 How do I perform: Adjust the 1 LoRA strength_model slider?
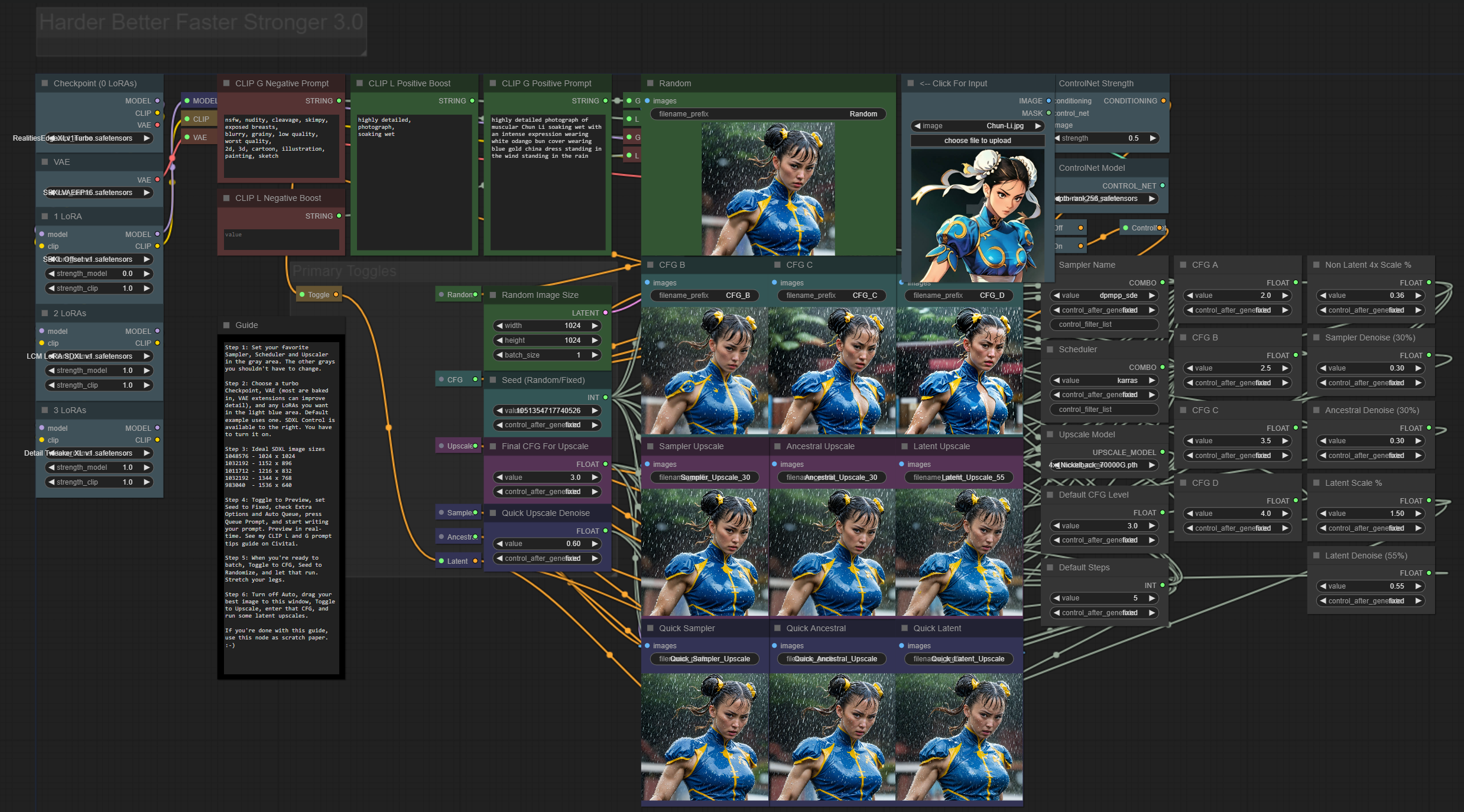[99, 274]
